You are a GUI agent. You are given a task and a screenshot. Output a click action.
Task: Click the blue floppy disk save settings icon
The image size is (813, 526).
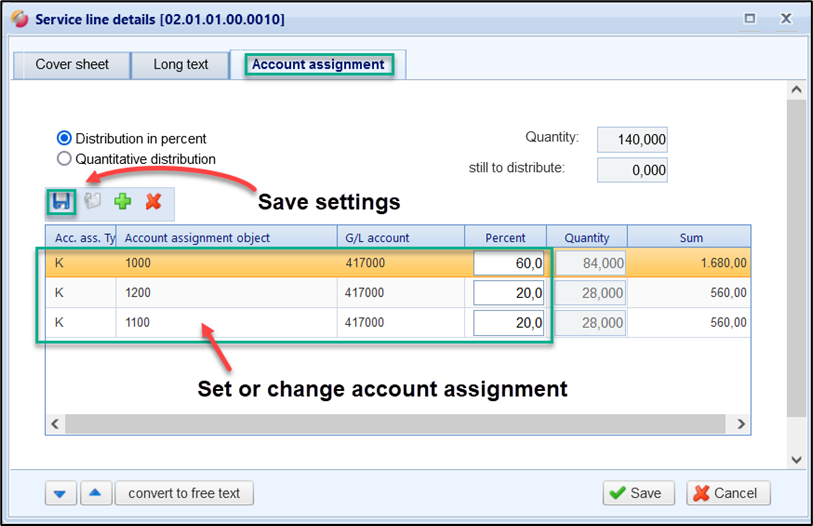point(61,202)
